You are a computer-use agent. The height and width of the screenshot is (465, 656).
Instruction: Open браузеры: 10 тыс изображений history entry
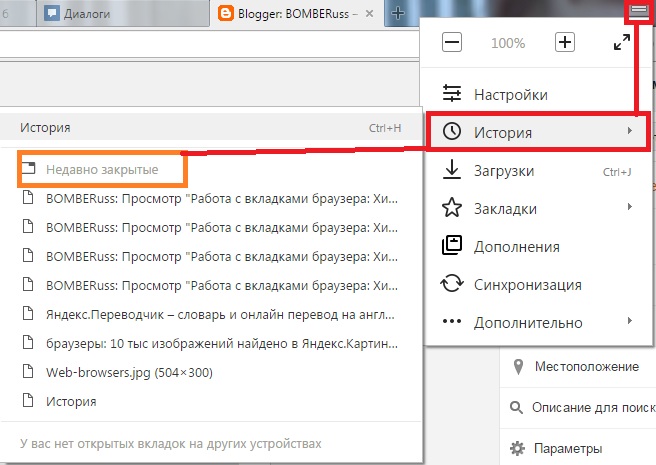(x=210, y=343)
